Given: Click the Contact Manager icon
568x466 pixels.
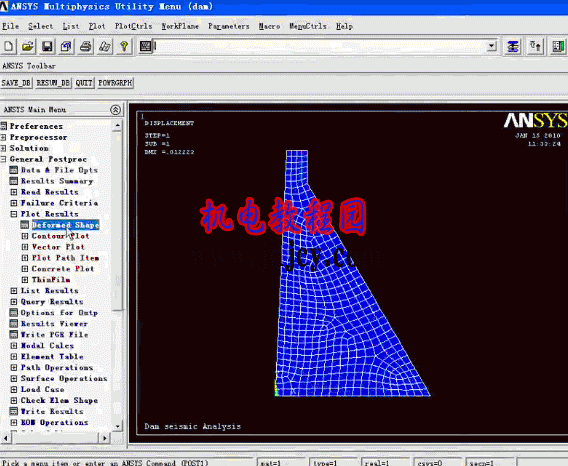Looking at the screenshot, I should click(558, 47).
